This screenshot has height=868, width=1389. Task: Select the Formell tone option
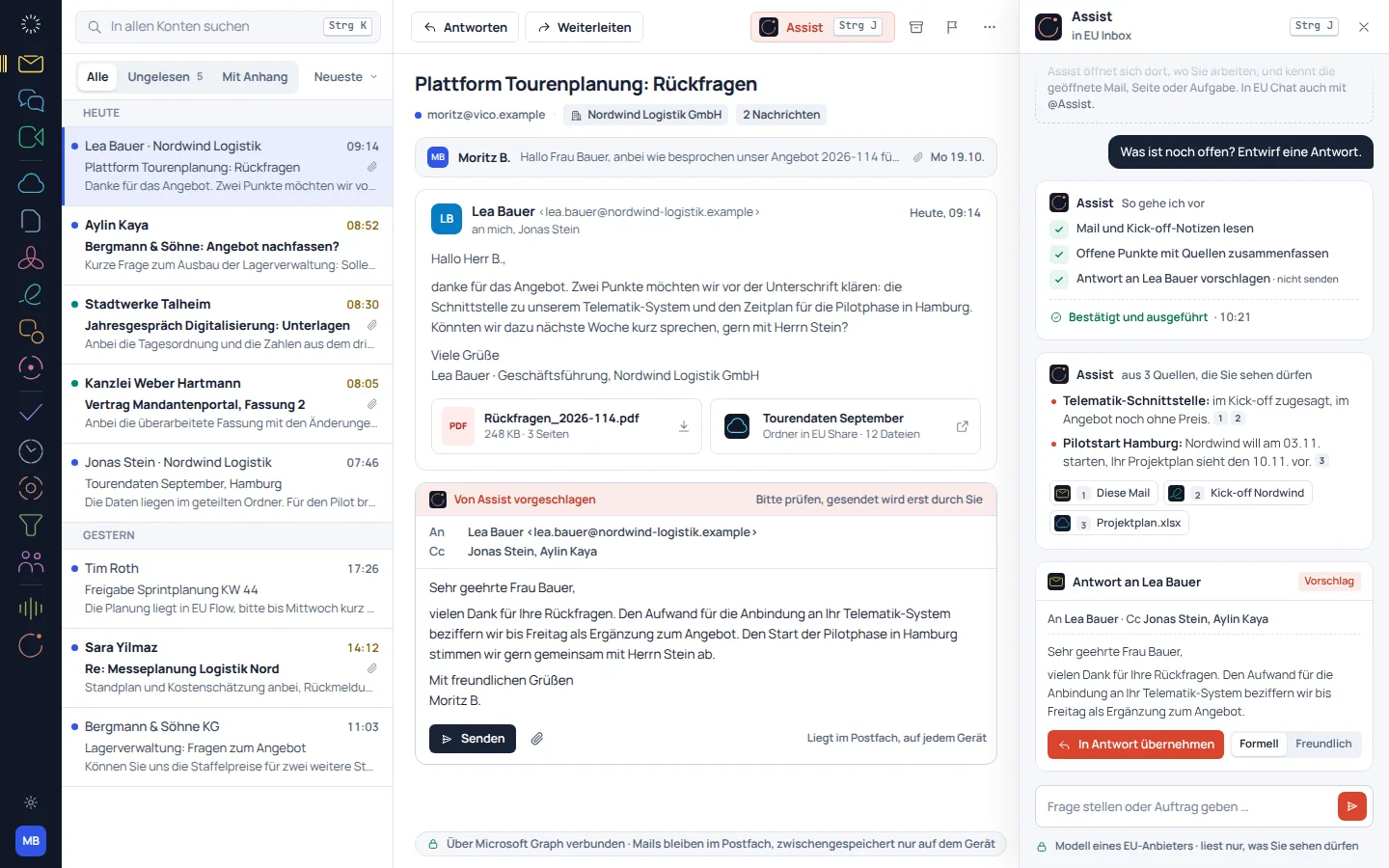1259,744
